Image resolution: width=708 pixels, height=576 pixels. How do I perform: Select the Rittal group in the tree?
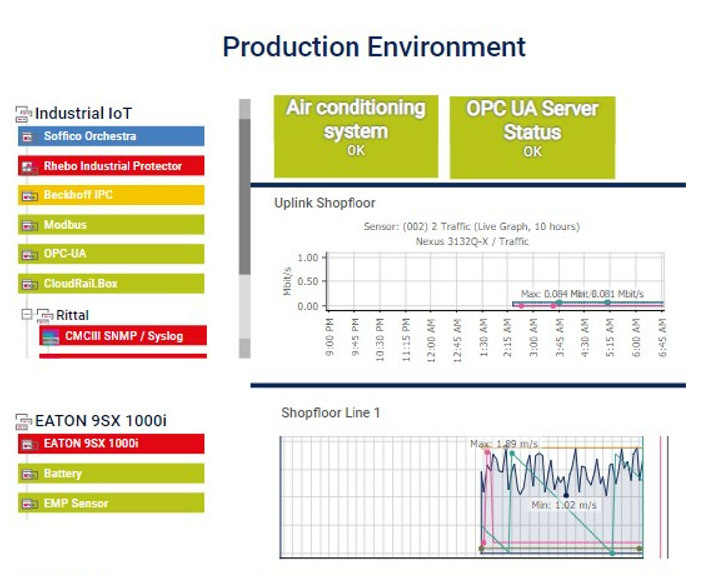(x=72, y=315)
